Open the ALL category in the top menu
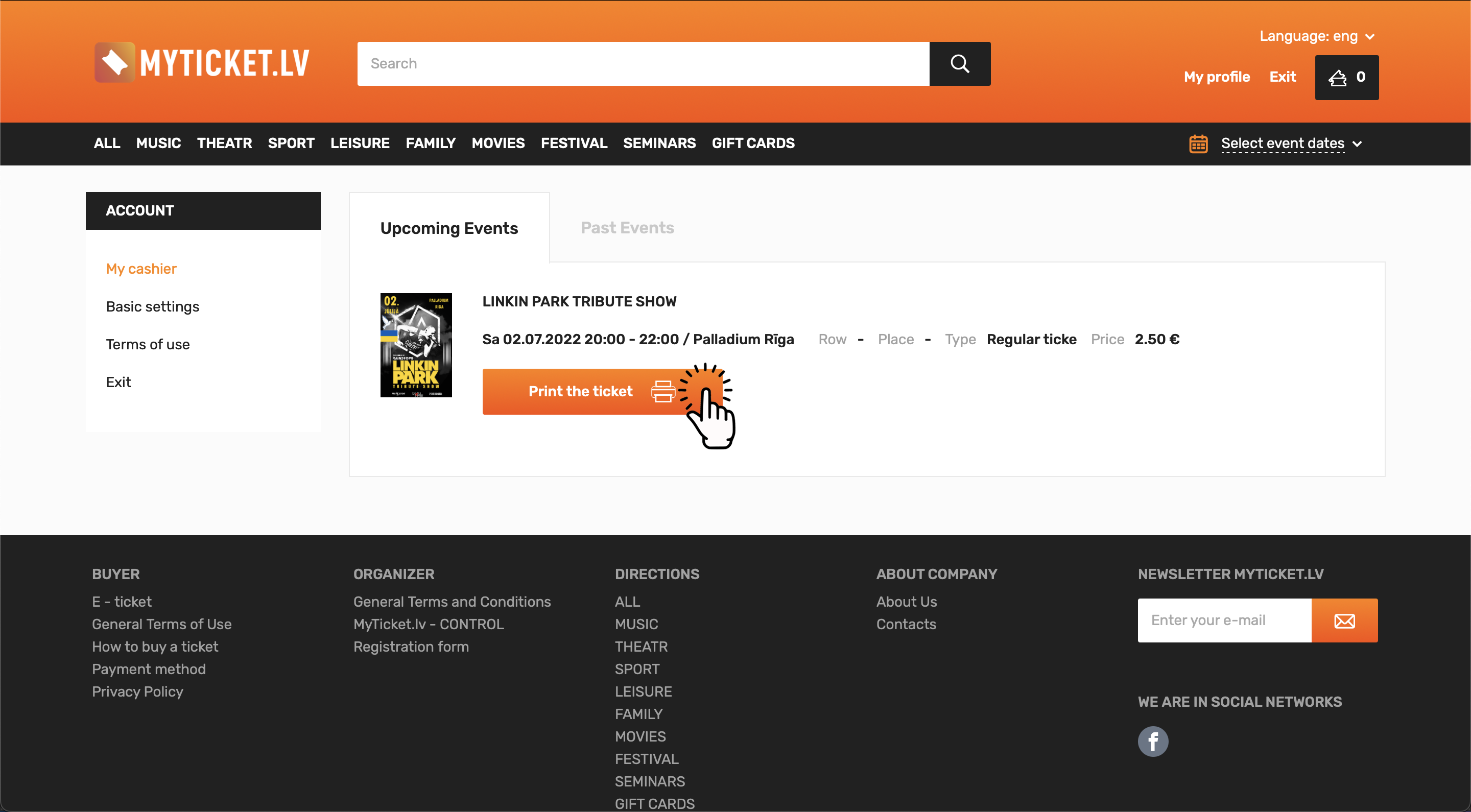Screen dimensions: 1471x812 [107, 144]
